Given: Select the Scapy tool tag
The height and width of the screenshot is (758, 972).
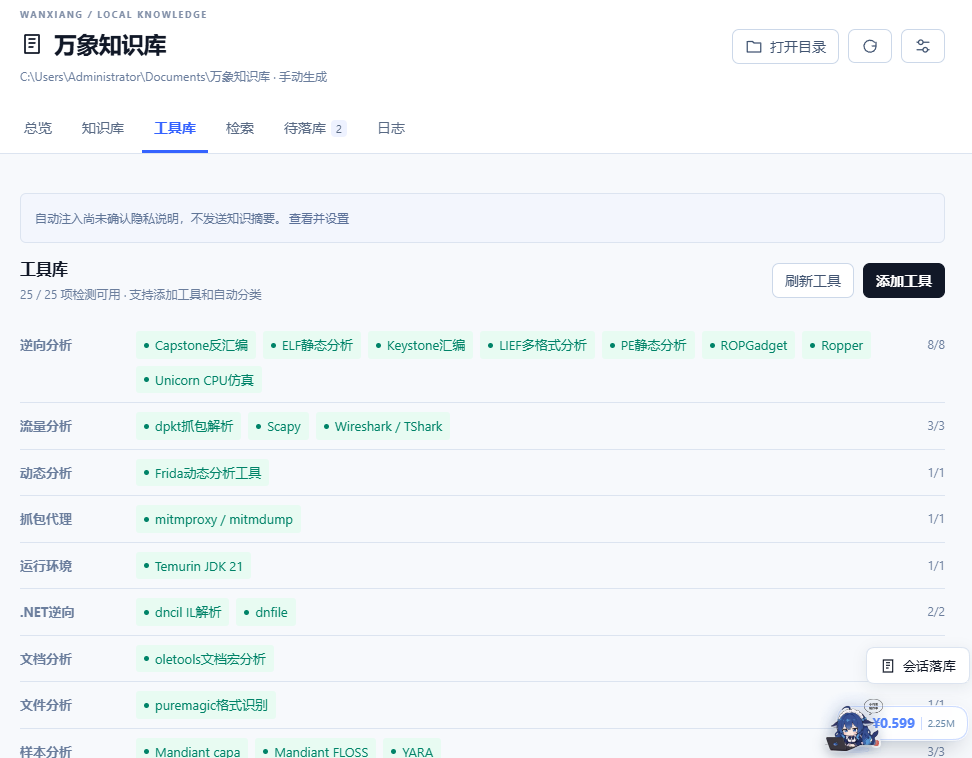Looking at the screenshot, I should (278, 426).
